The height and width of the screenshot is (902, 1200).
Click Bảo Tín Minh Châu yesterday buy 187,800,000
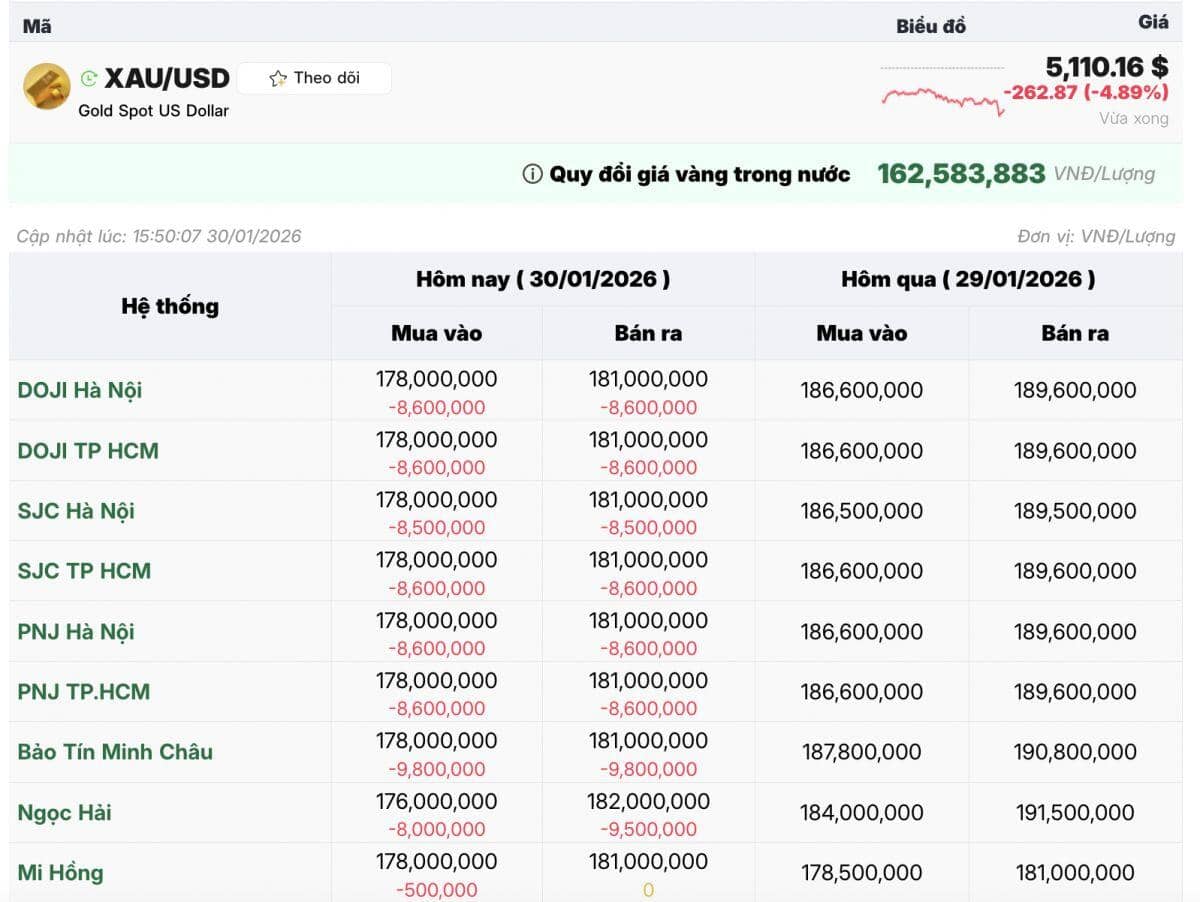coord(861,751)
